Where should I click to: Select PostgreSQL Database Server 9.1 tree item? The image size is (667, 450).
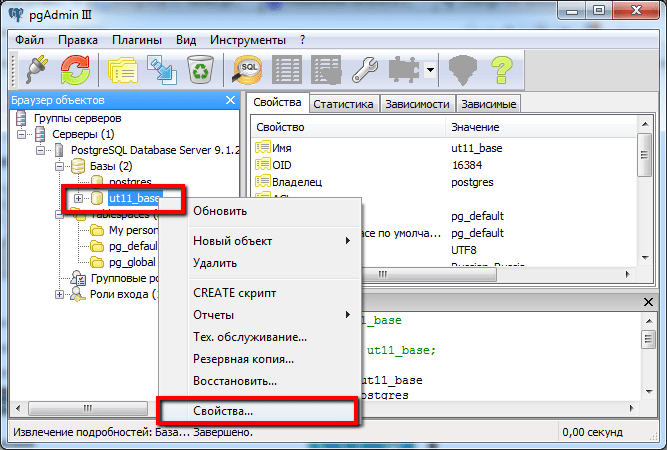point(155,150)
